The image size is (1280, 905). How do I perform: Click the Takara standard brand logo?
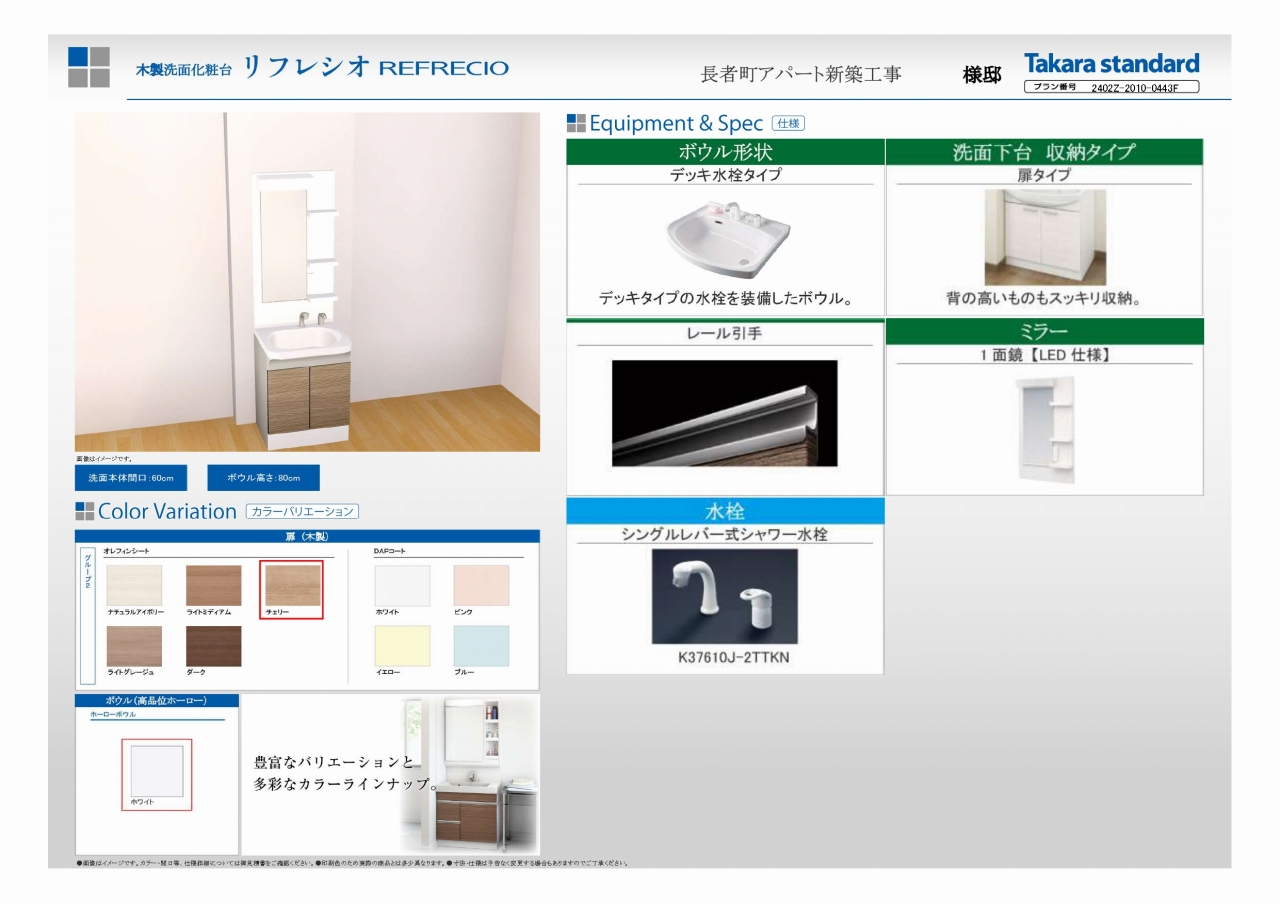[1111, 64]
